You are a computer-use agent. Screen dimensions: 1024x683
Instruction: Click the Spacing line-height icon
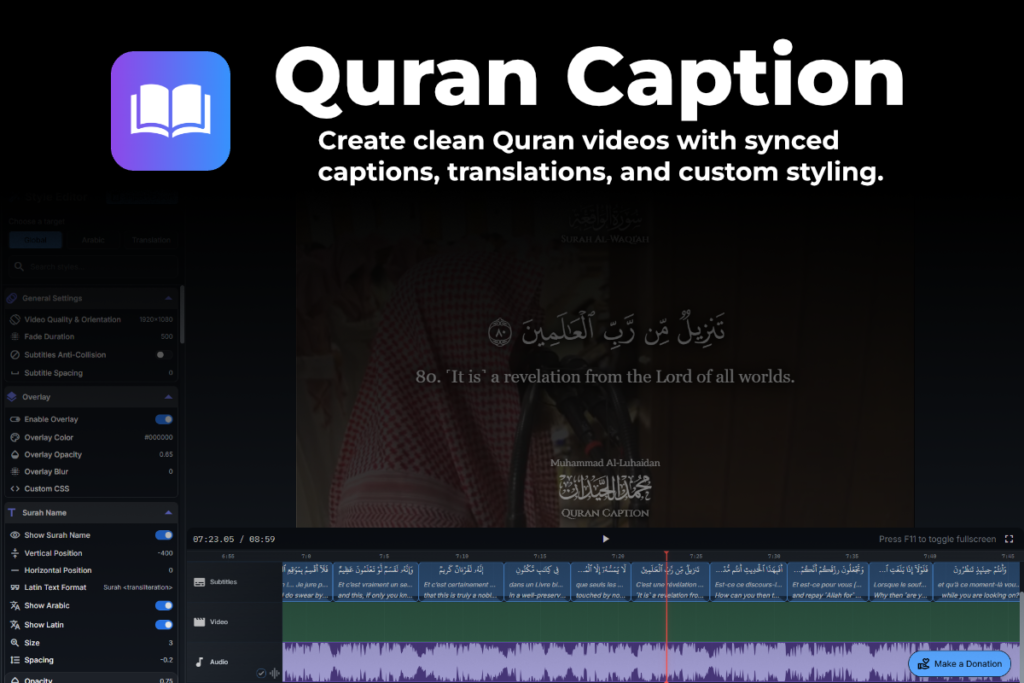(15, 660)
